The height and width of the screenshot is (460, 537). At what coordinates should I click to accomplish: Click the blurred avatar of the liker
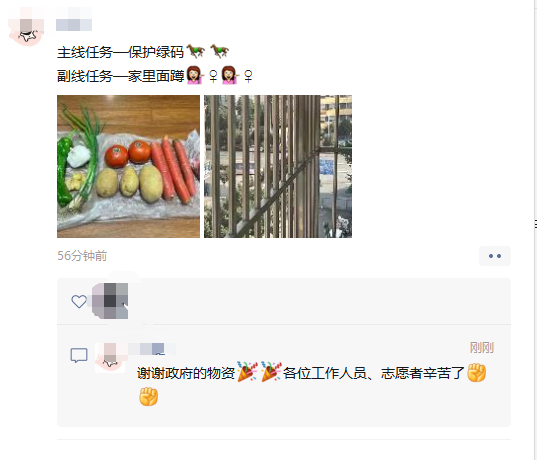(x=110, y=301)
